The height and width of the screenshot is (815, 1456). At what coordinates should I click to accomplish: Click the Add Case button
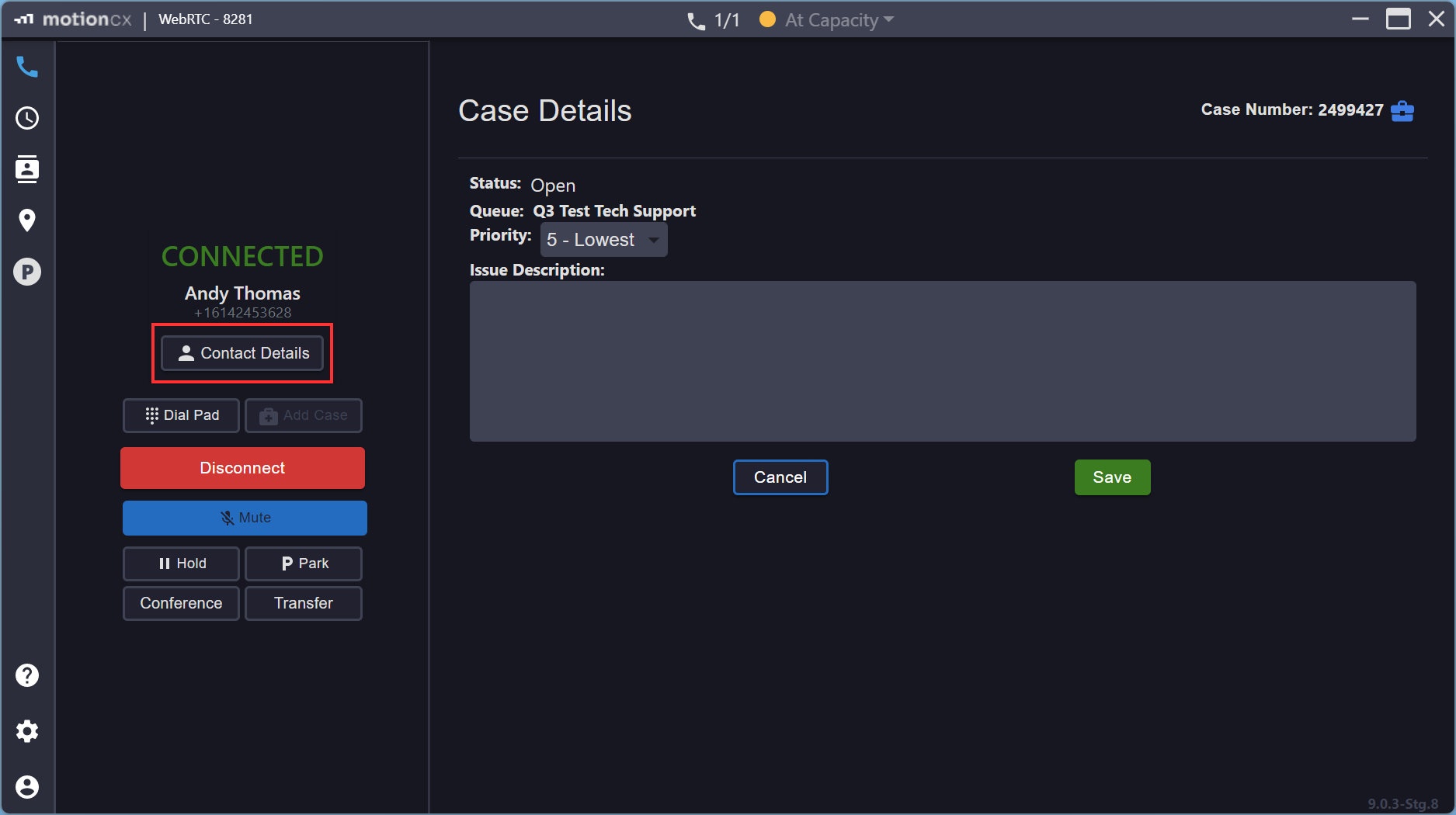(304, 415)
